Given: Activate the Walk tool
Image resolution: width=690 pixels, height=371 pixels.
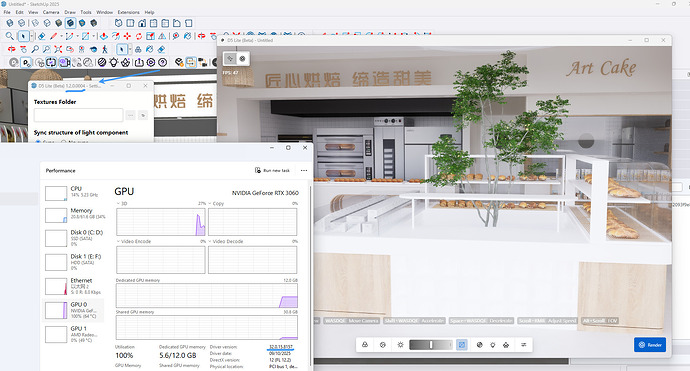Looking at the screenshot, I should pyautogui.click(x=105, y=49).
